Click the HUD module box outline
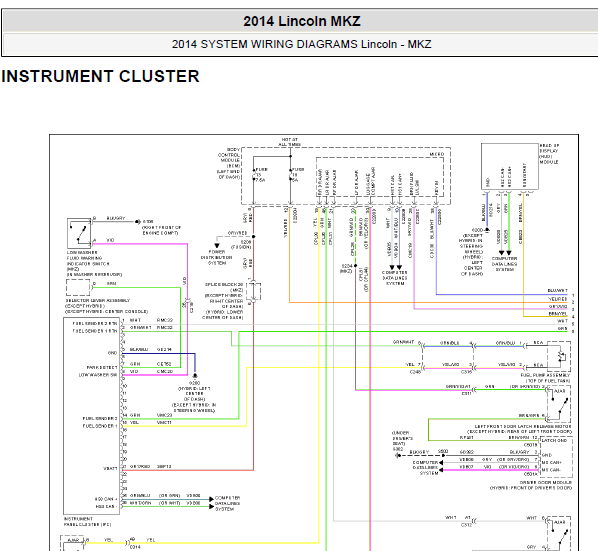Image resolution: width=598 pixels, height=551 pixels. coord(510,166)
